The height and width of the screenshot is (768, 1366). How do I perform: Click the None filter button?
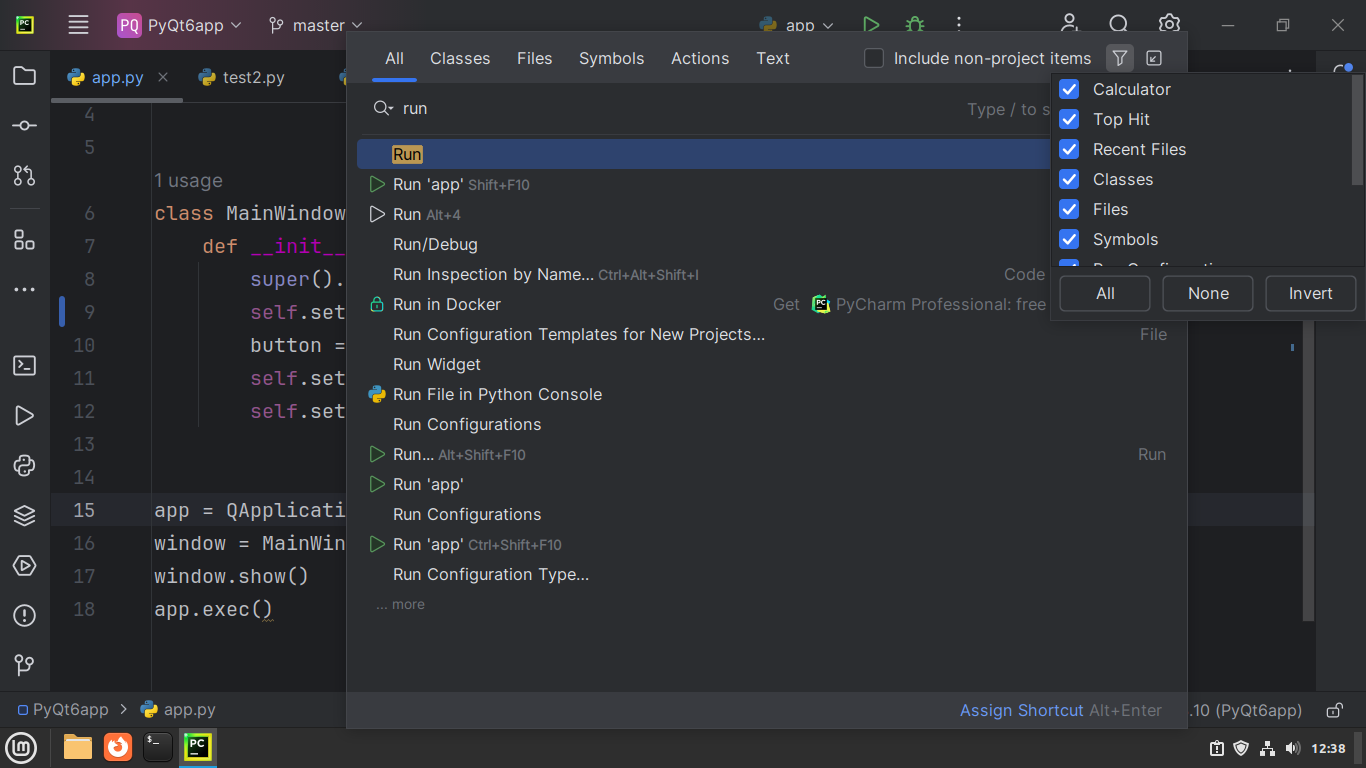click(1208, 293)
